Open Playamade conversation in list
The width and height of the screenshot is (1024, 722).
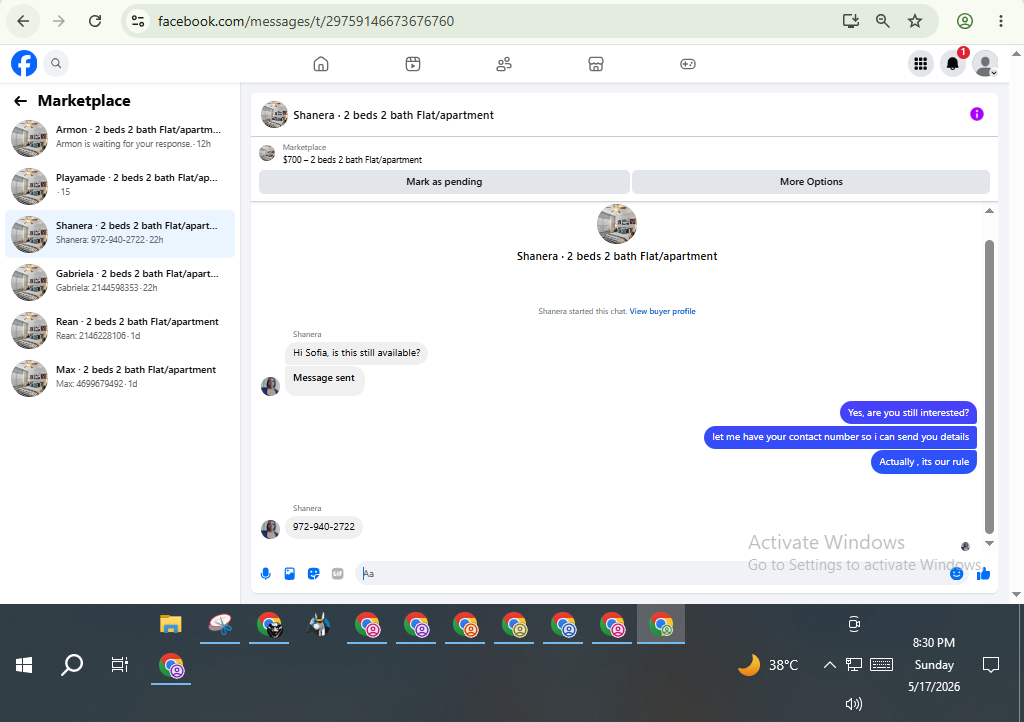tap(120, 186)
